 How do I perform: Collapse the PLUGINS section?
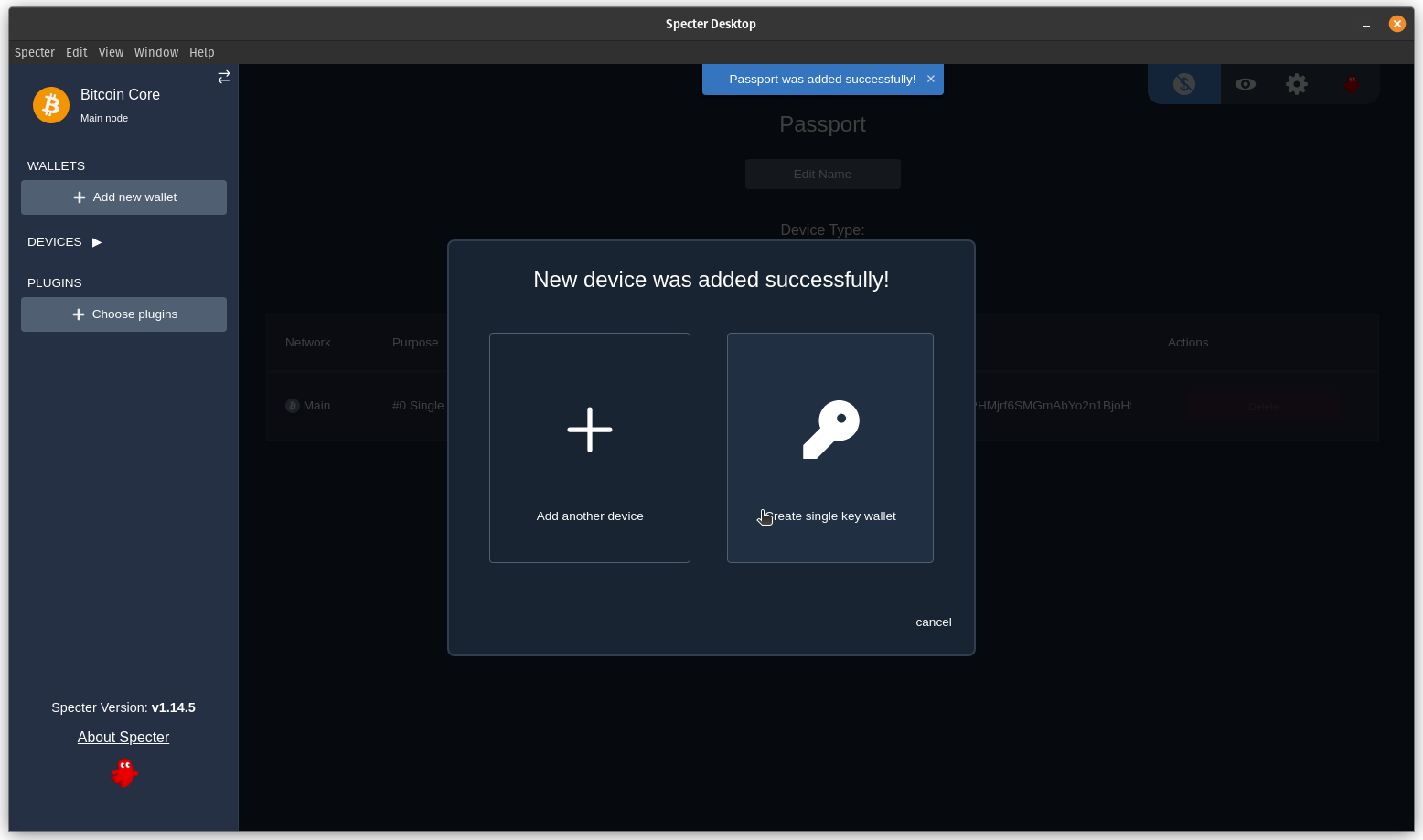point(54,282)
